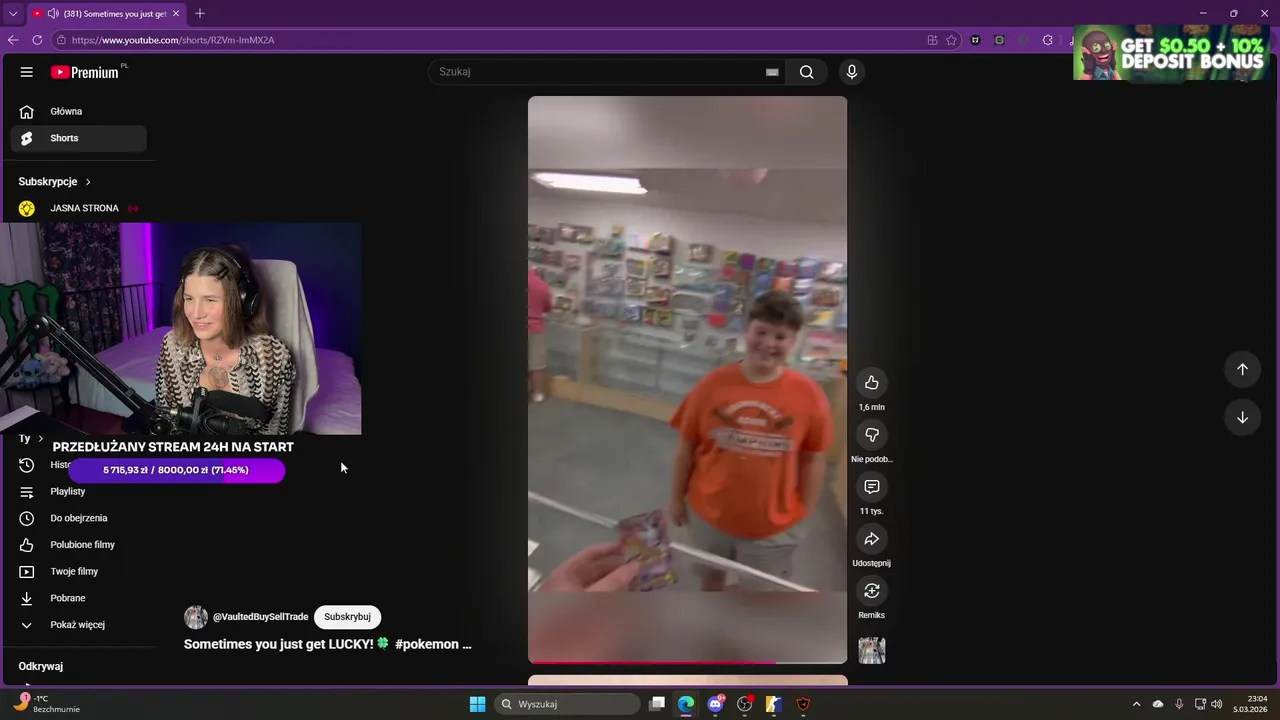Open Pobrane downloads in sidebar

(78, 598)
